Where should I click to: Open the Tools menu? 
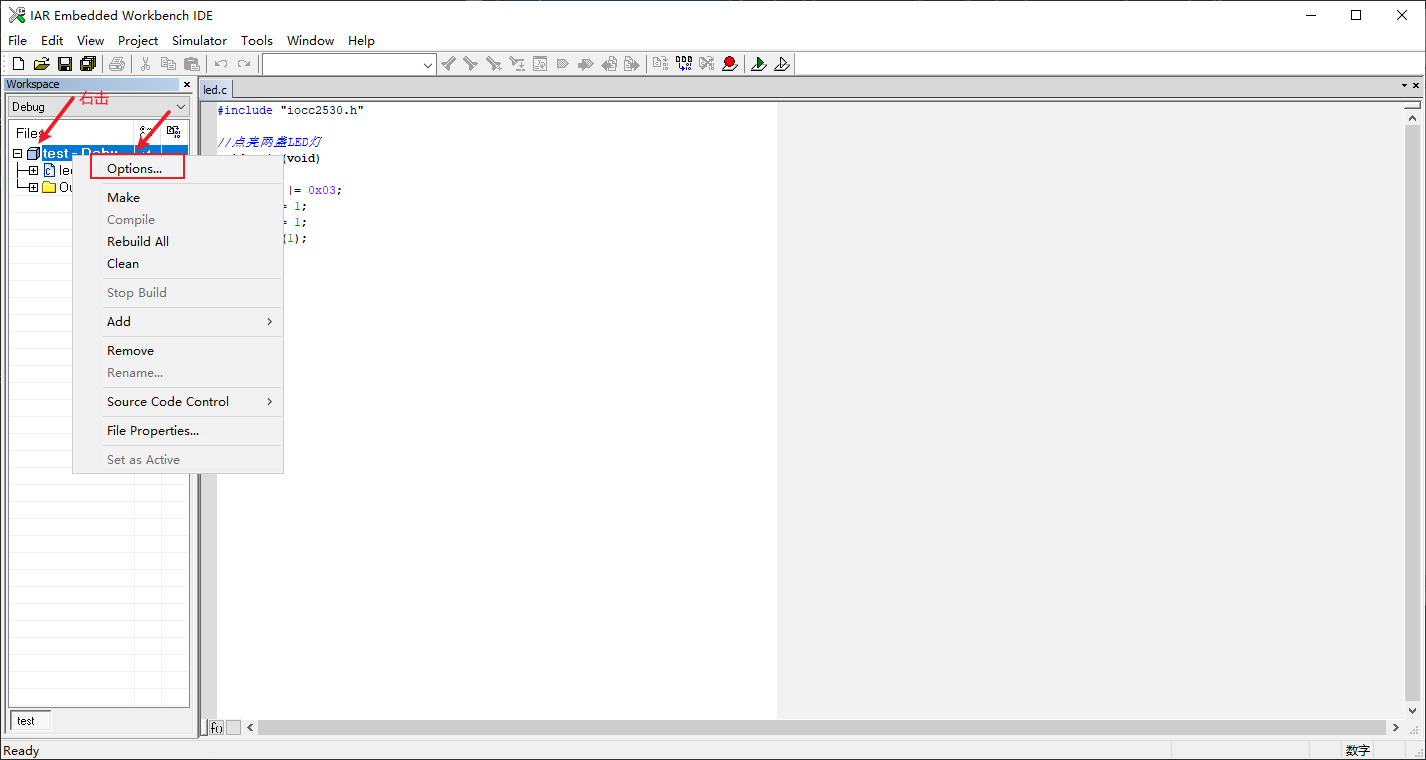coord(257,41)
